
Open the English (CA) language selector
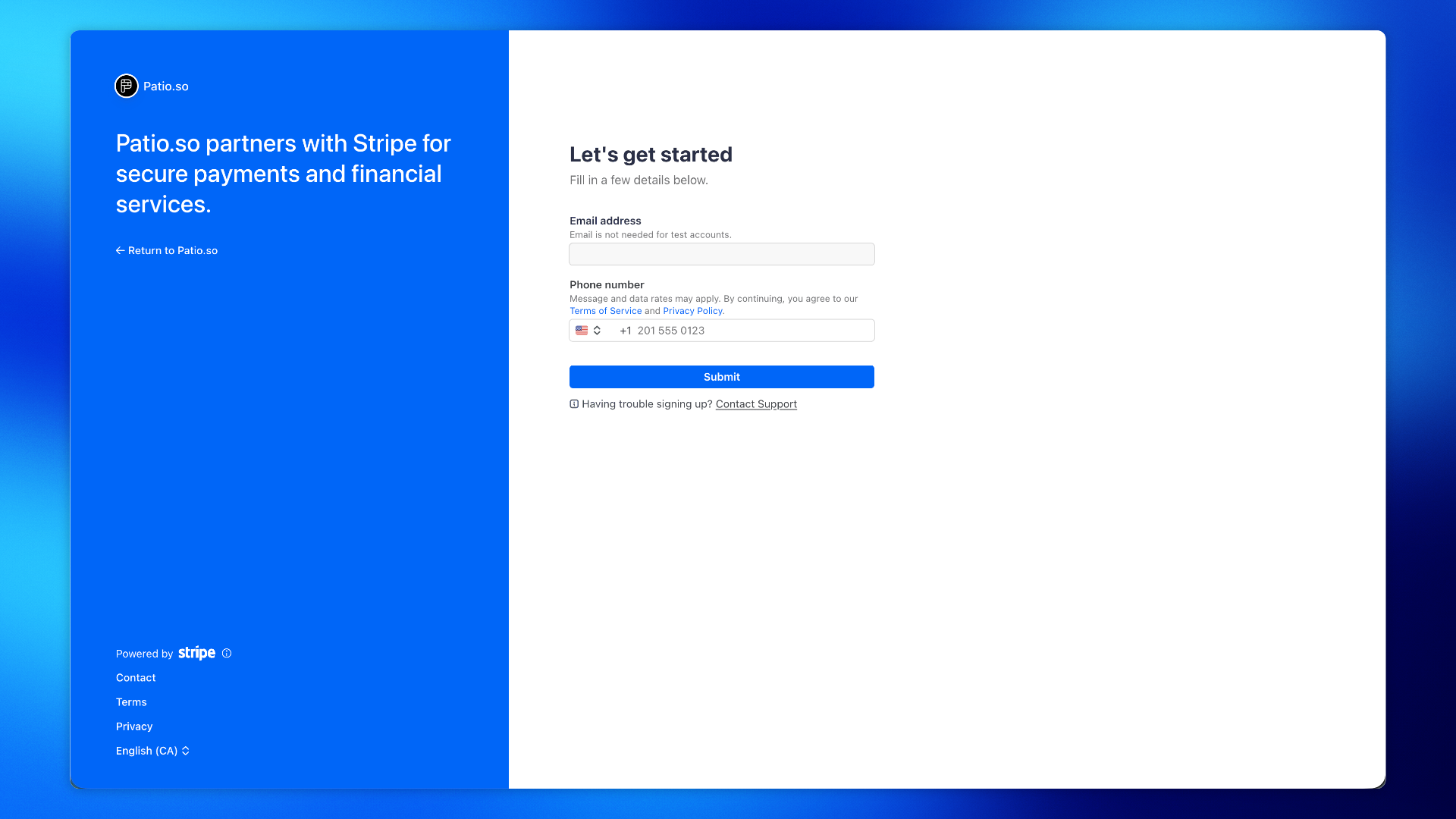pos(153,751)
